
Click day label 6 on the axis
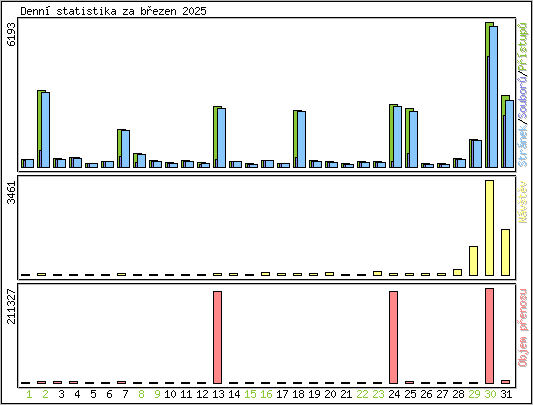(109, 394)
